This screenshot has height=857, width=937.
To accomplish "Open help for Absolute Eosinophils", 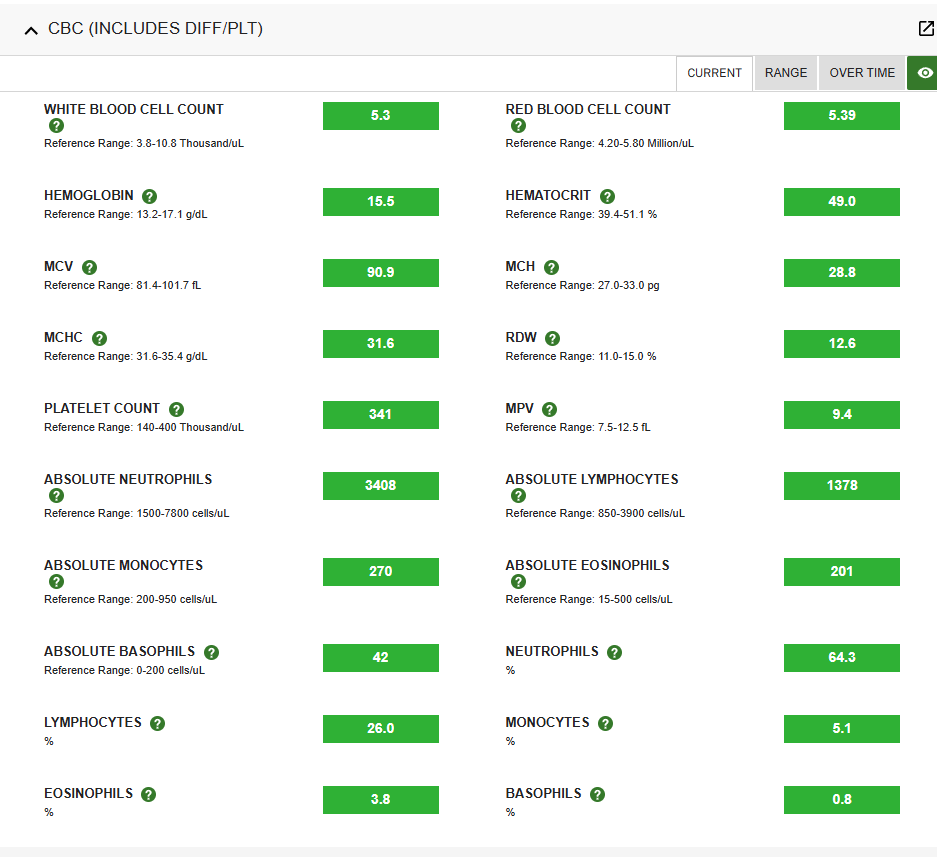I will click(x=518, y=581).
